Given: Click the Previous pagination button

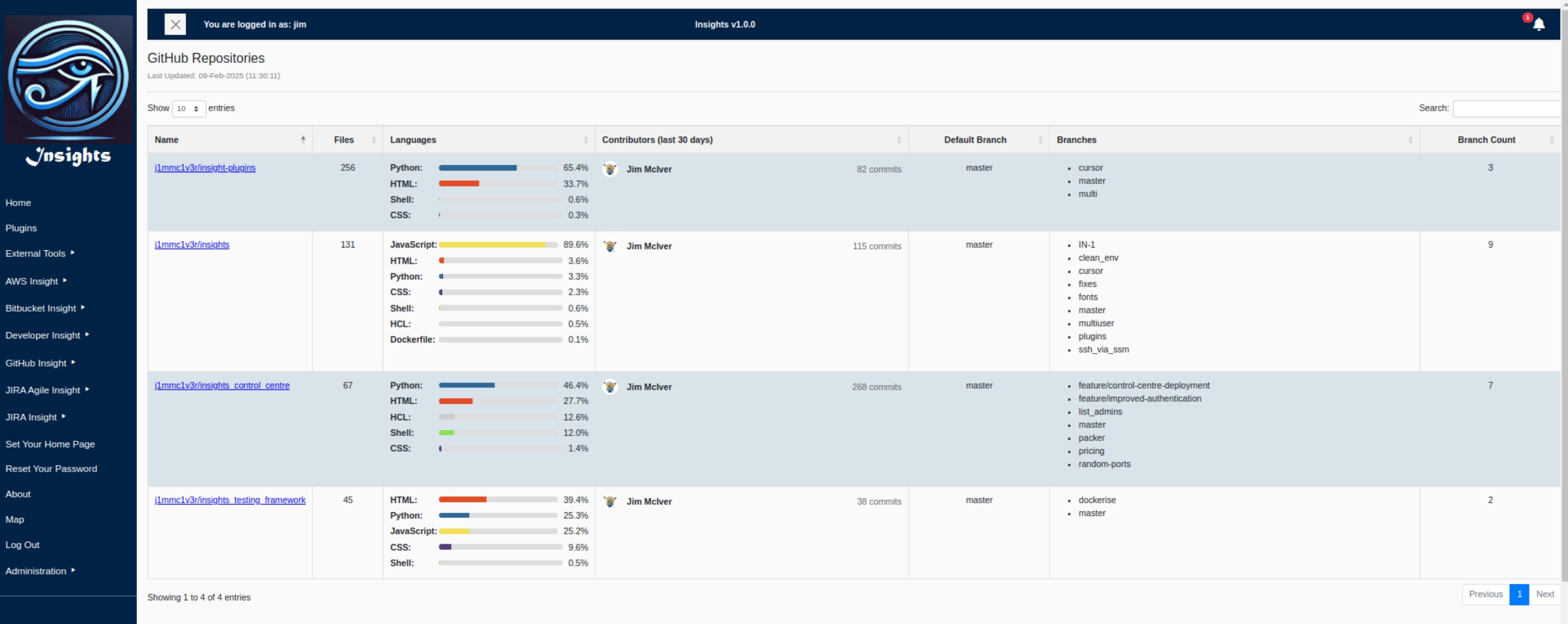Looking at the screenshot, I should (x=1485, y=595).
